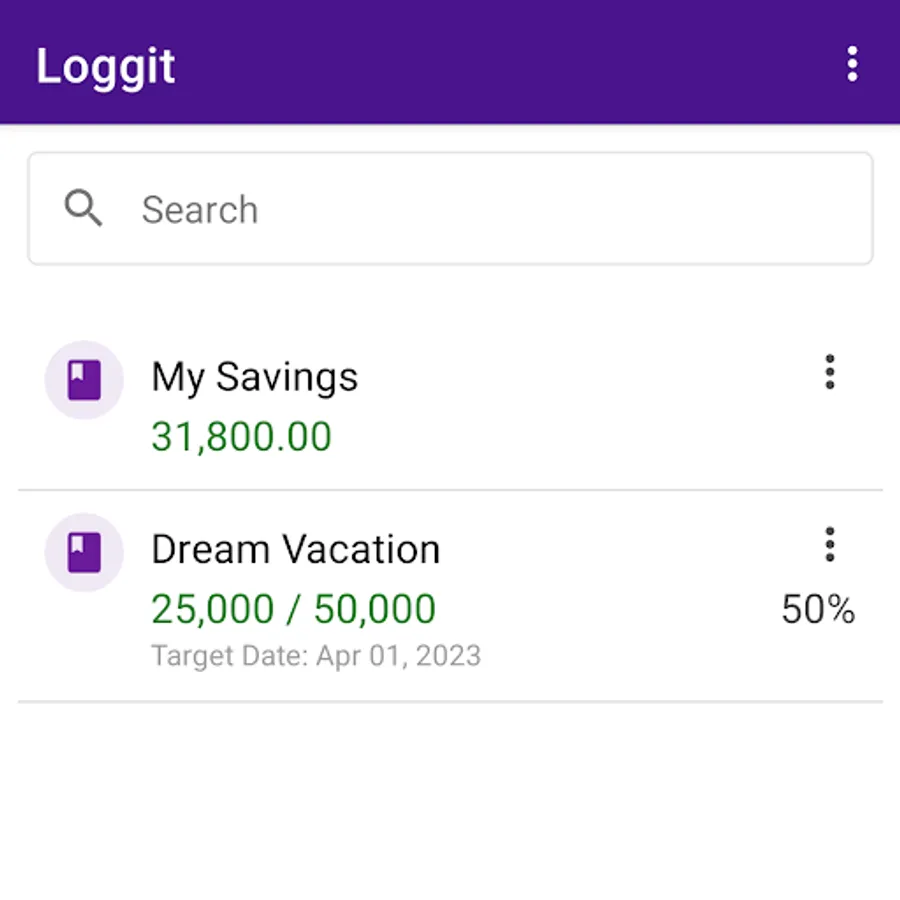The width and height of the screenshot is (900, 900).
Task: Open the Dream Vacation log title
Action: pyautogui.click(x=295, y=549)
